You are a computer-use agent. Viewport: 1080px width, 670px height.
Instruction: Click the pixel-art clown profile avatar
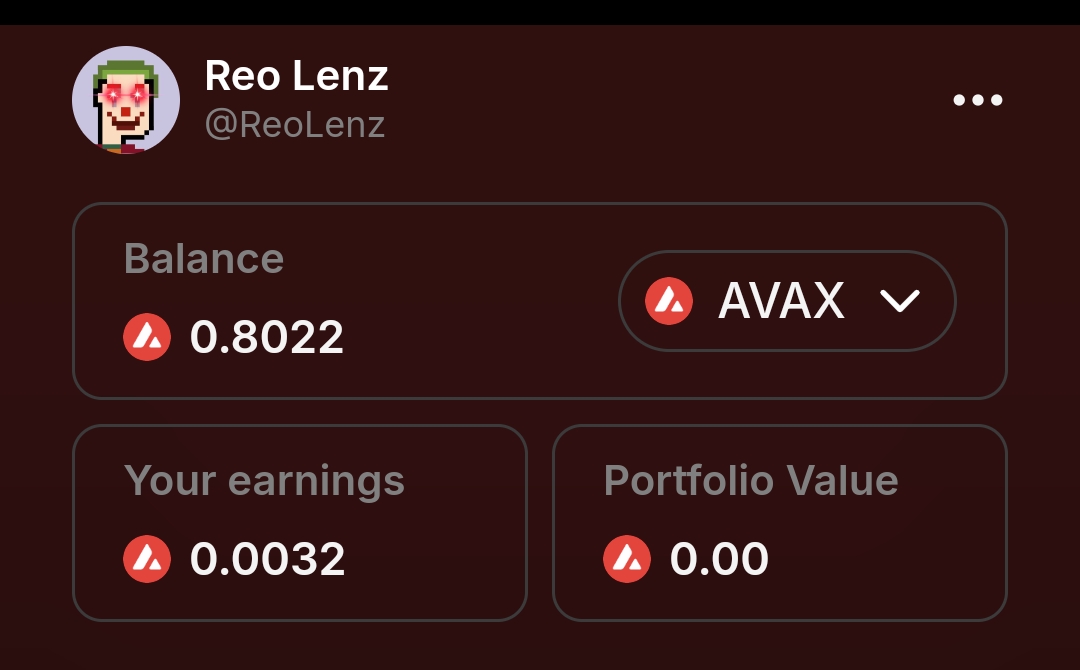tap(126, 100)
